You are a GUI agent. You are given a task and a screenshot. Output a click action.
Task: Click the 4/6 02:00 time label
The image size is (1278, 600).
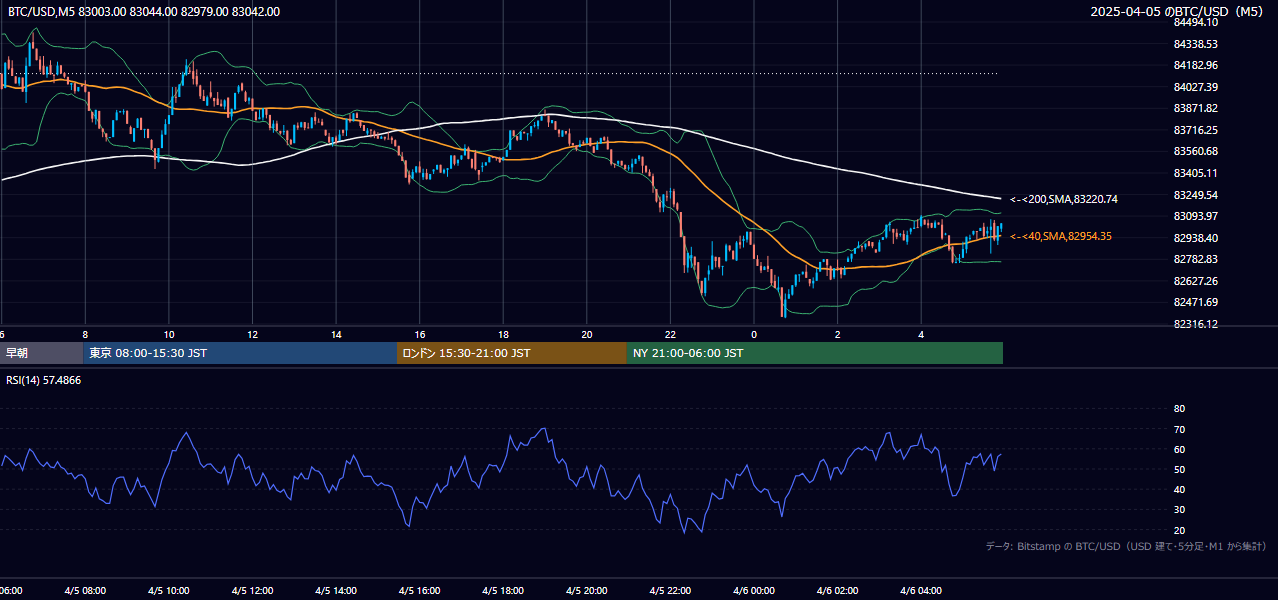[x=837, y=591]
